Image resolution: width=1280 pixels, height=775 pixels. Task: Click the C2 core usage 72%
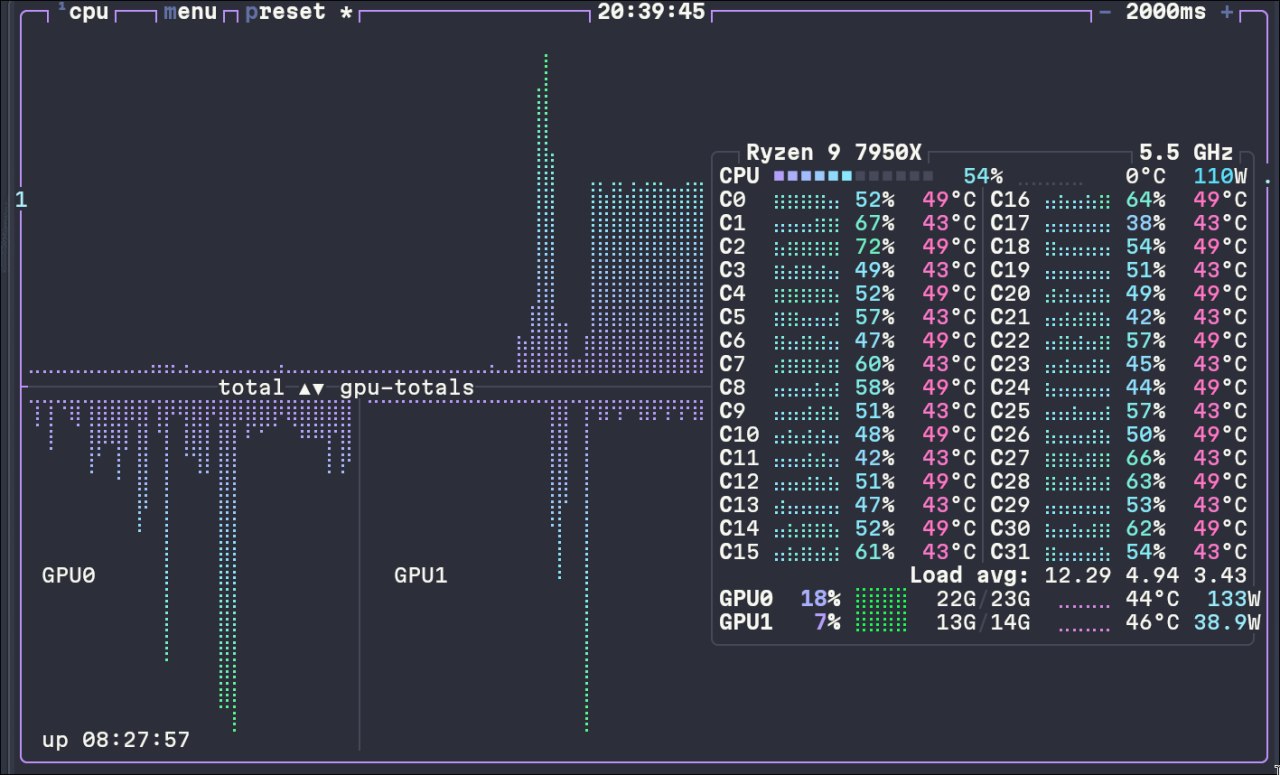(x=874, y=247)
